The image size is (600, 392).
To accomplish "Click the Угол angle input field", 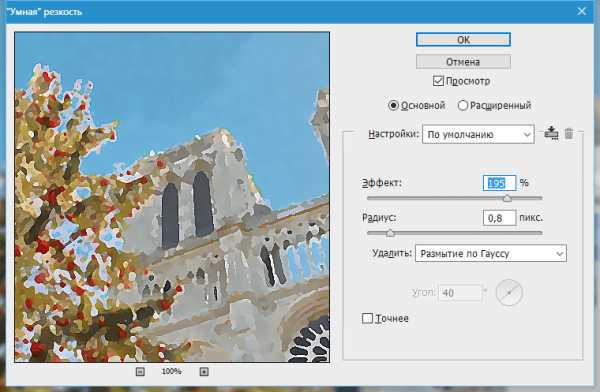I will [460, 293].
